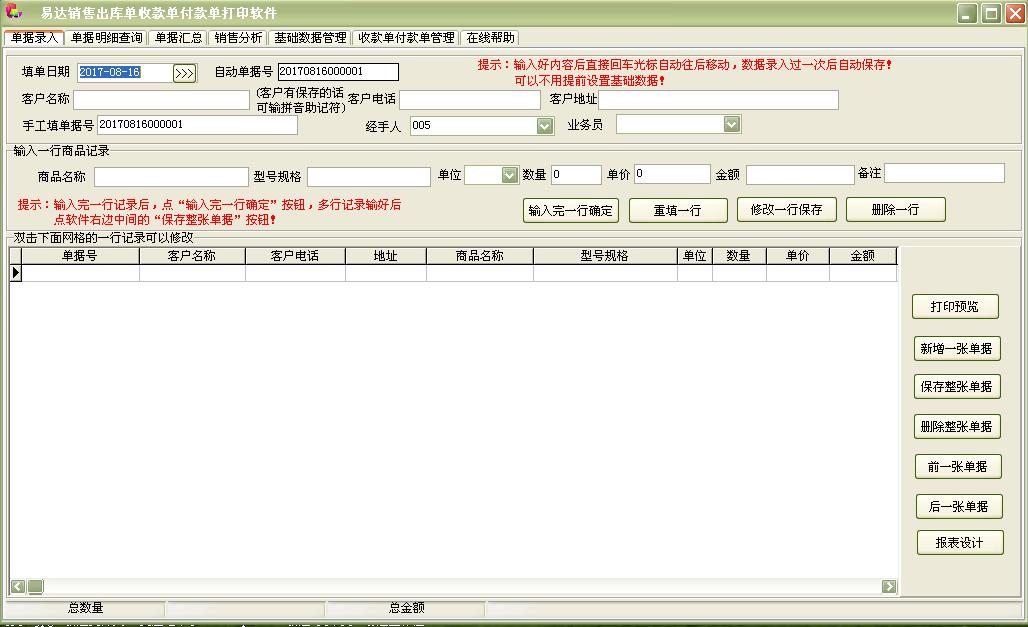Viewport: 1028px width, 627px height.
Task: Select the current row indicator arrow in grid
Action: coord(16,273)
